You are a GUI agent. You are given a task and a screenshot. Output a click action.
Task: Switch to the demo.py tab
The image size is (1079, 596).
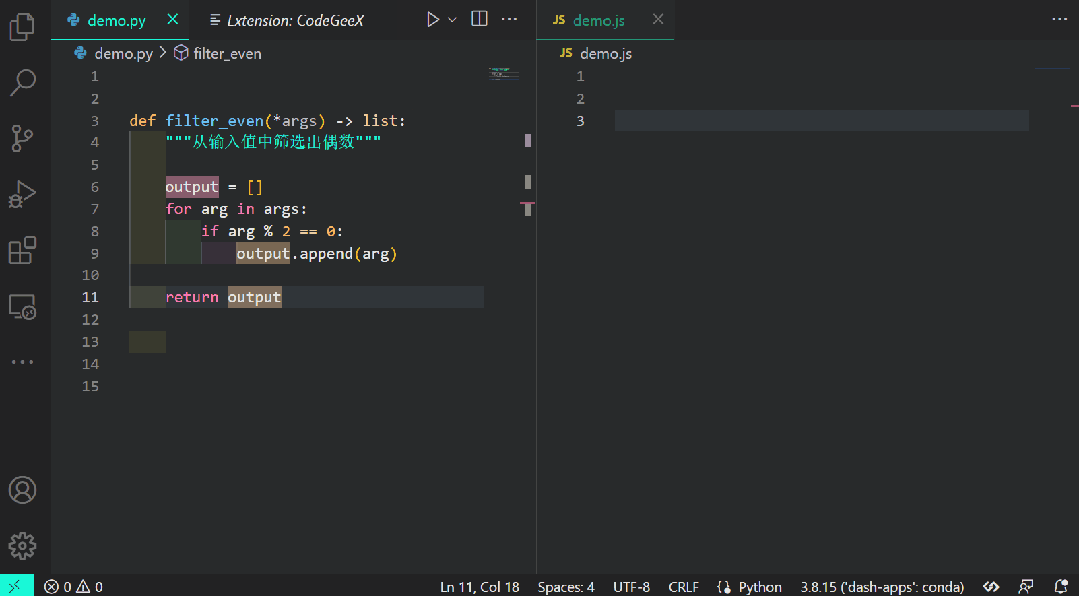[116, 21]
